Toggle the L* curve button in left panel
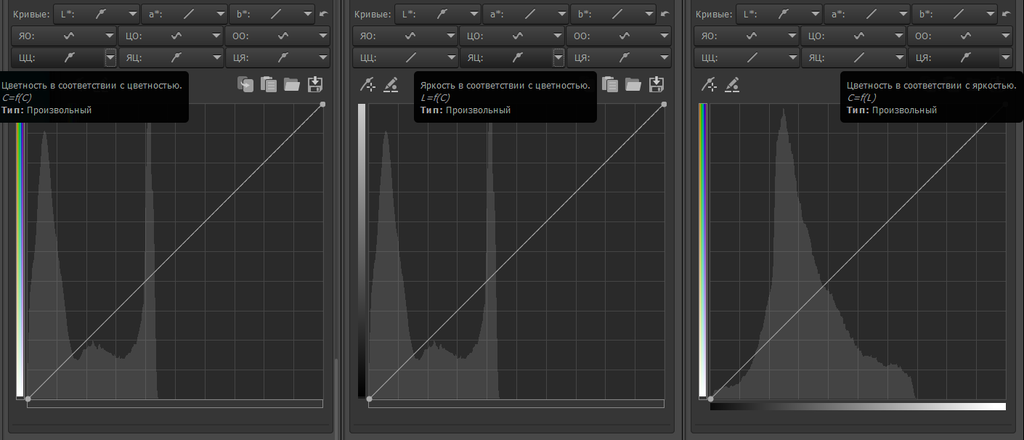This screenshot has width=1024, height=440. (99, 14)
